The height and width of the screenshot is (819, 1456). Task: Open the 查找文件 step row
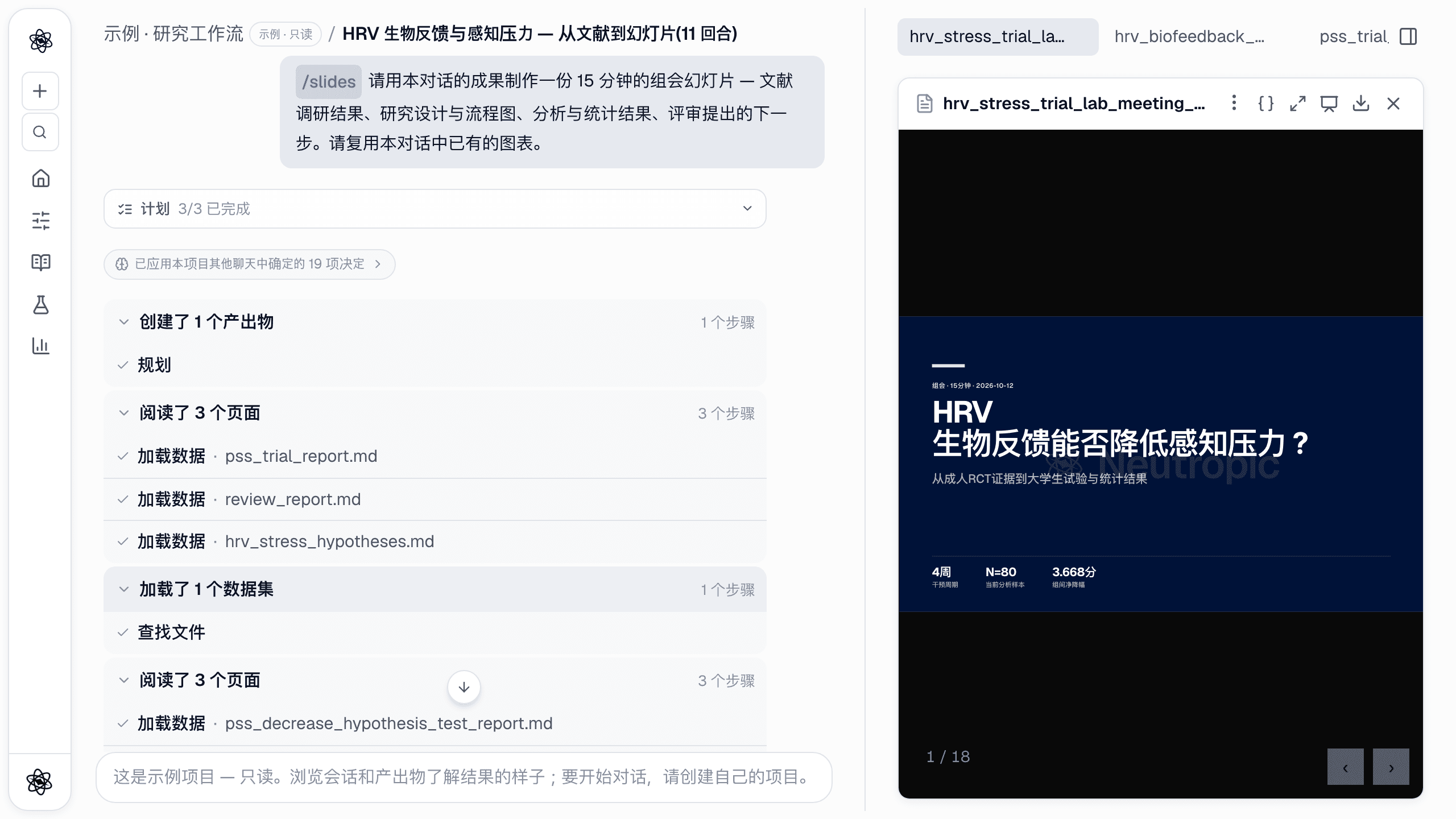tap(435, 632)
